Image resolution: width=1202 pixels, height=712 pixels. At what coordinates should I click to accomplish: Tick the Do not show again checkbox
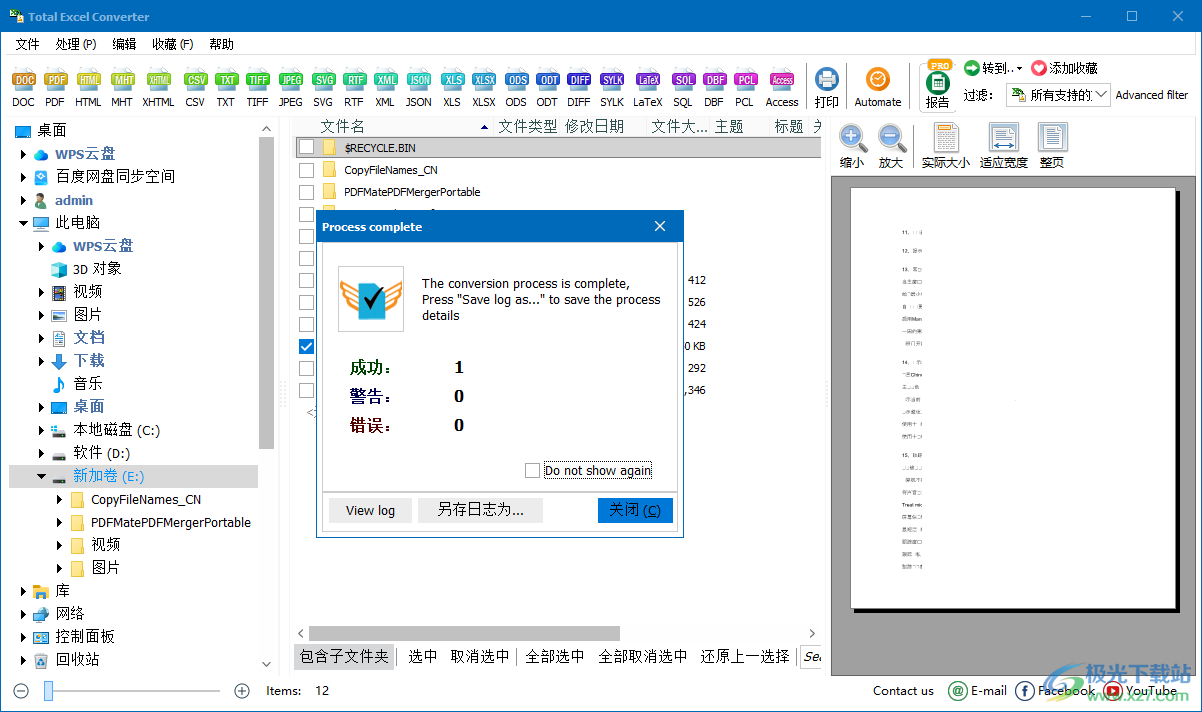(532, 470)
